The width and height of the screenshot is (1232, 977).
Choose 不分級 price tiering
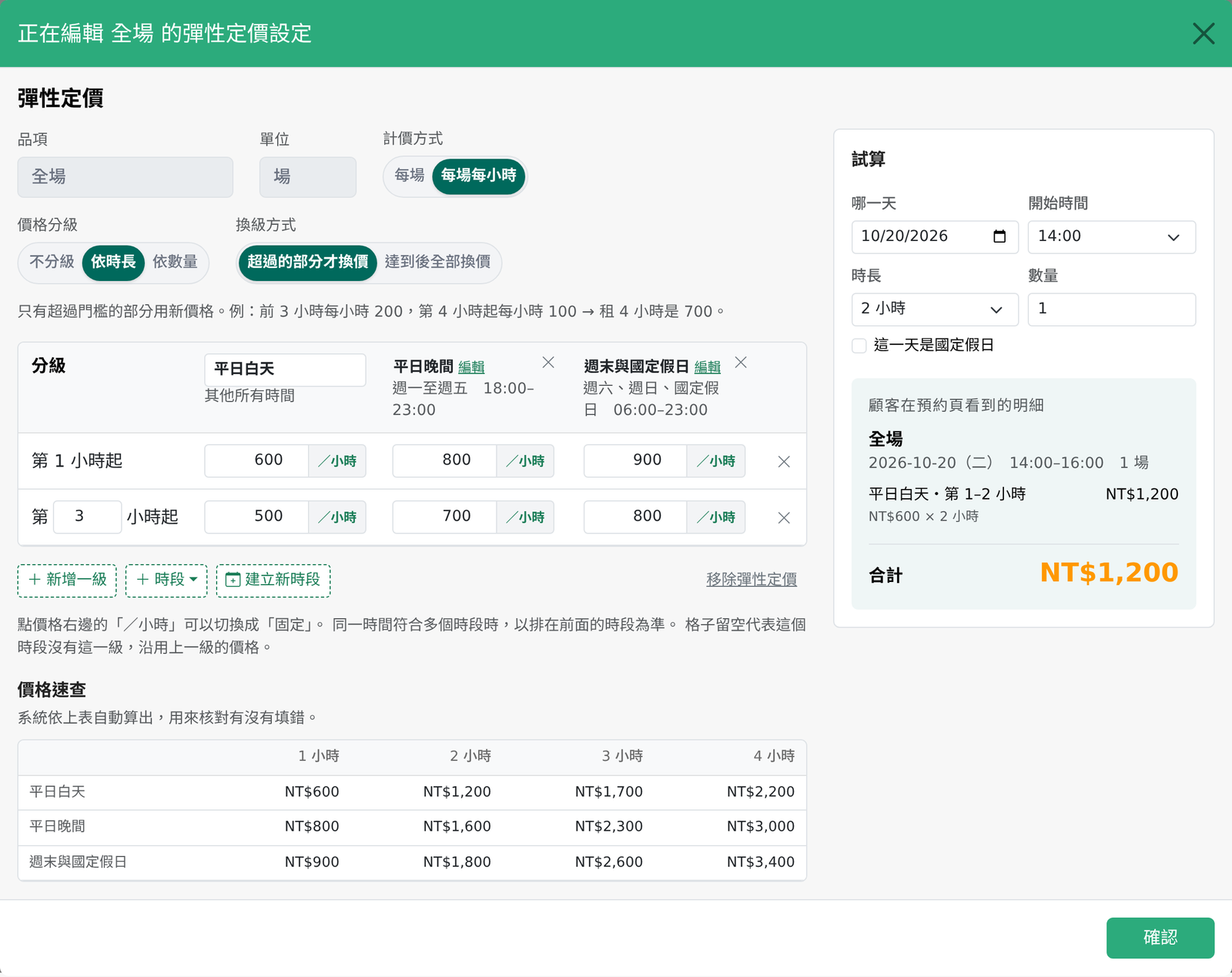pos(52,262)
